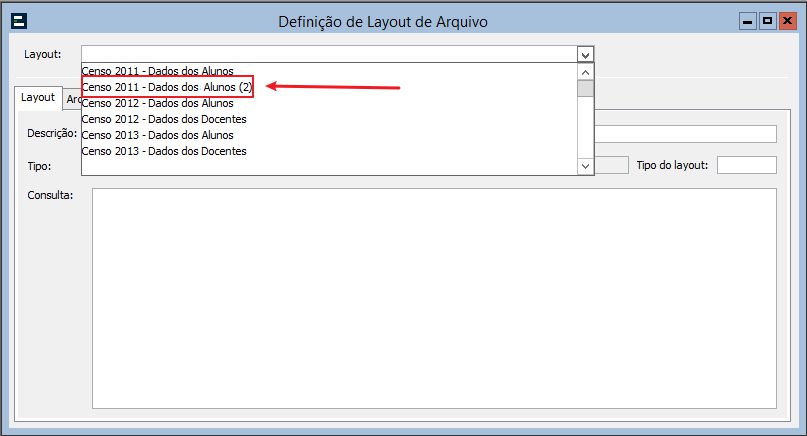
Task: Open the window system menu icon
Action: [x=19, y=21]
